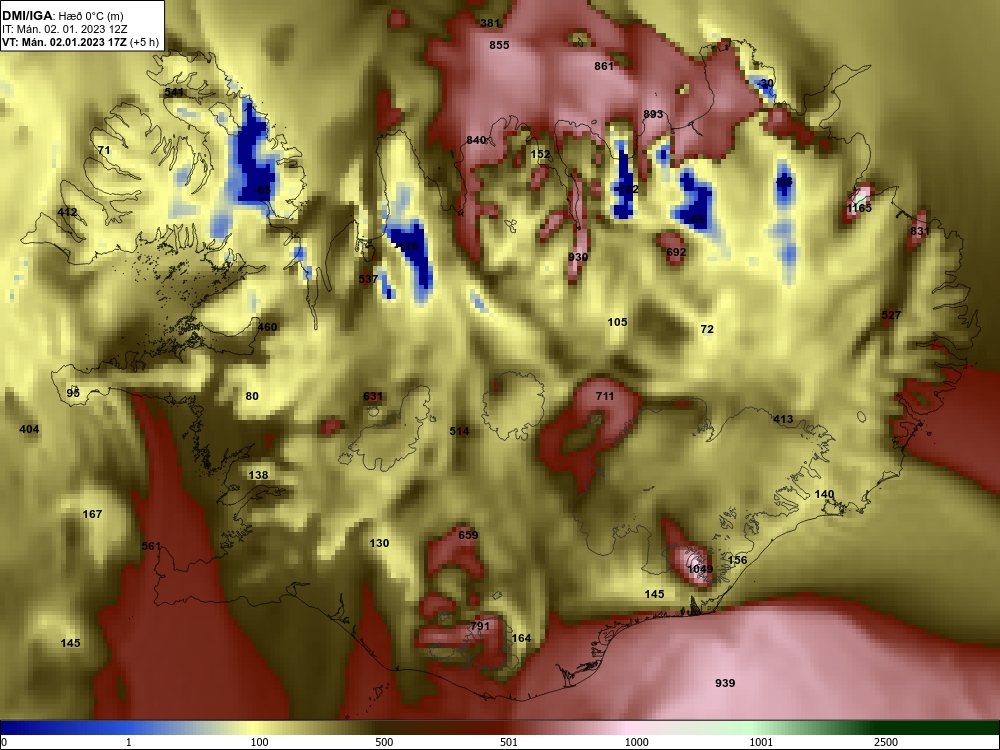Click the 71 value label

104,151
